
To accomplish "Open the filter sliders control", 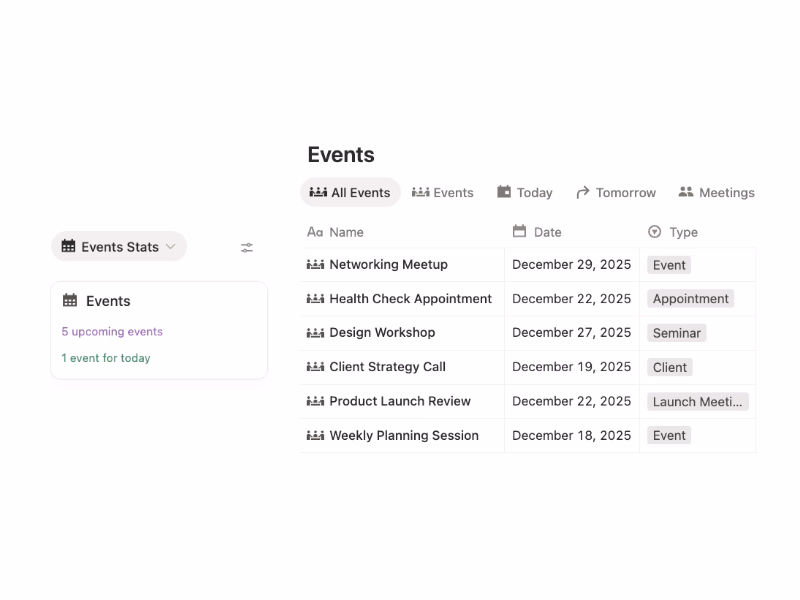I will click(x=247, y=246).
